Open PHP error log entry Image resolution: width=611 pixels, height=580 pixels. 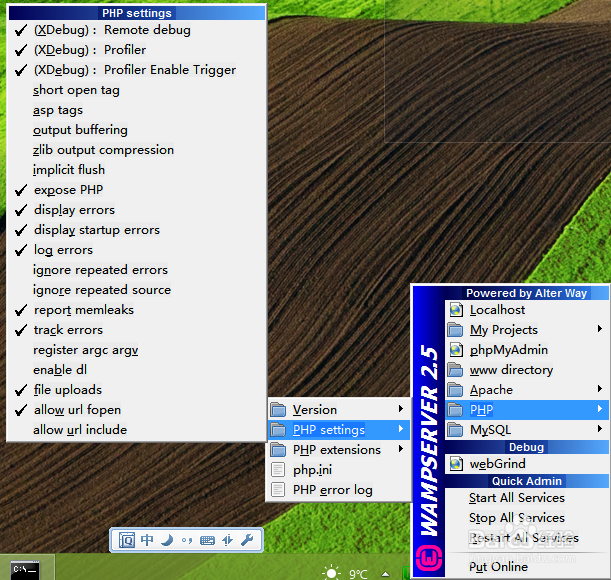pyautogui.click(x=339, y=490)
